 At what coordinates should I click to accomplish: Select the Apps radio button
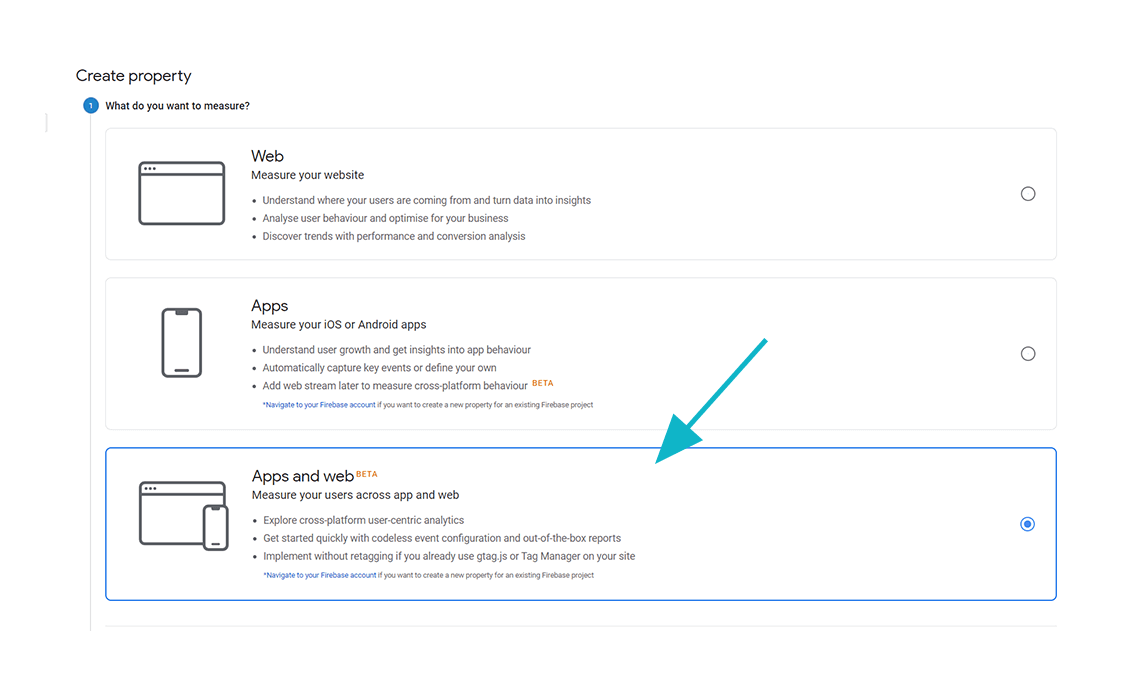[1028, 354]
